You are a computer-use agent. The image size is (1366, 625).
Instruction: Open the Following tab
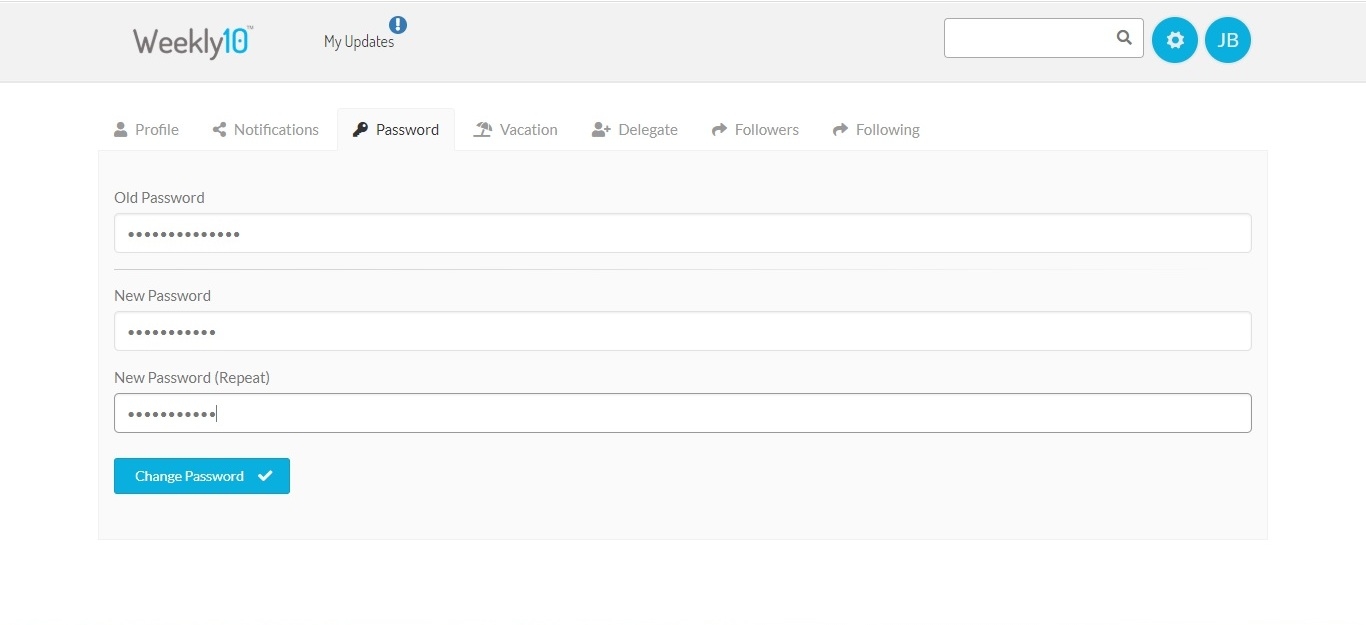tap(887, 129)
